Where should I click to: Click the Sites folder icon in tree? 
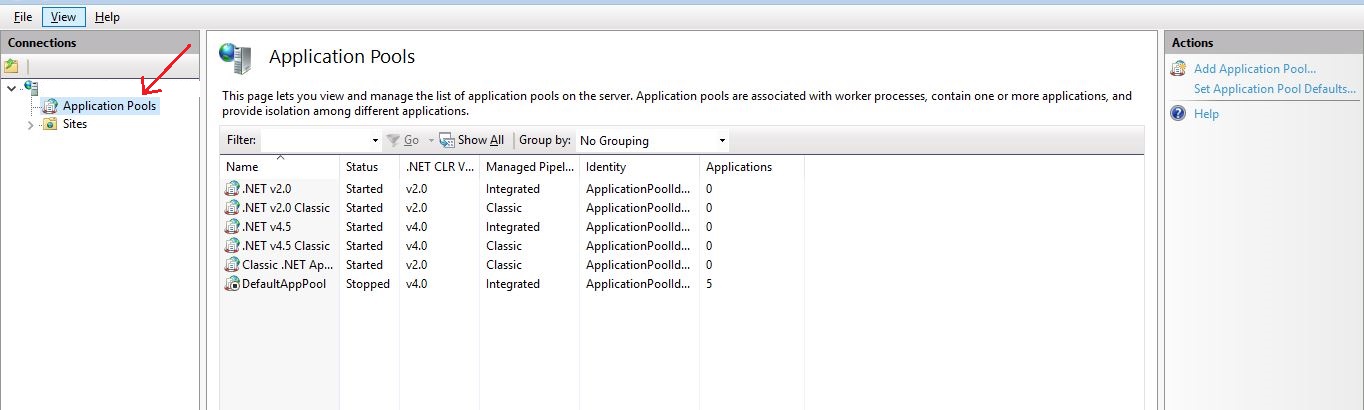tap(50, 124)
